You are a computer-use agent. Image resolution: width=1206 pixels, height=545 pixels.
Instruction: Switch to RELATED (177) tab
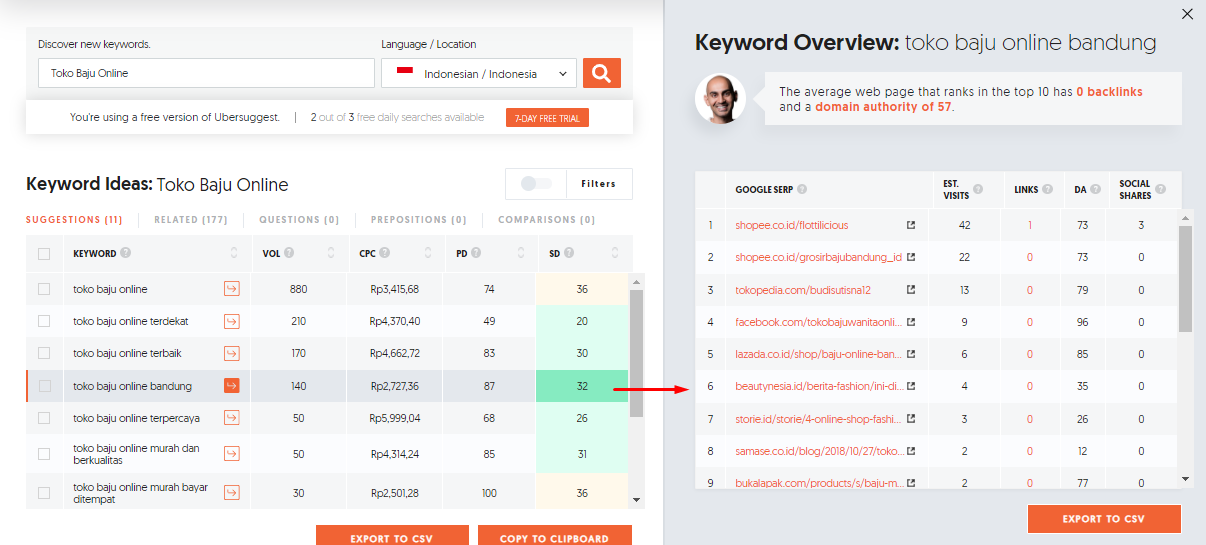click(191, 220)
